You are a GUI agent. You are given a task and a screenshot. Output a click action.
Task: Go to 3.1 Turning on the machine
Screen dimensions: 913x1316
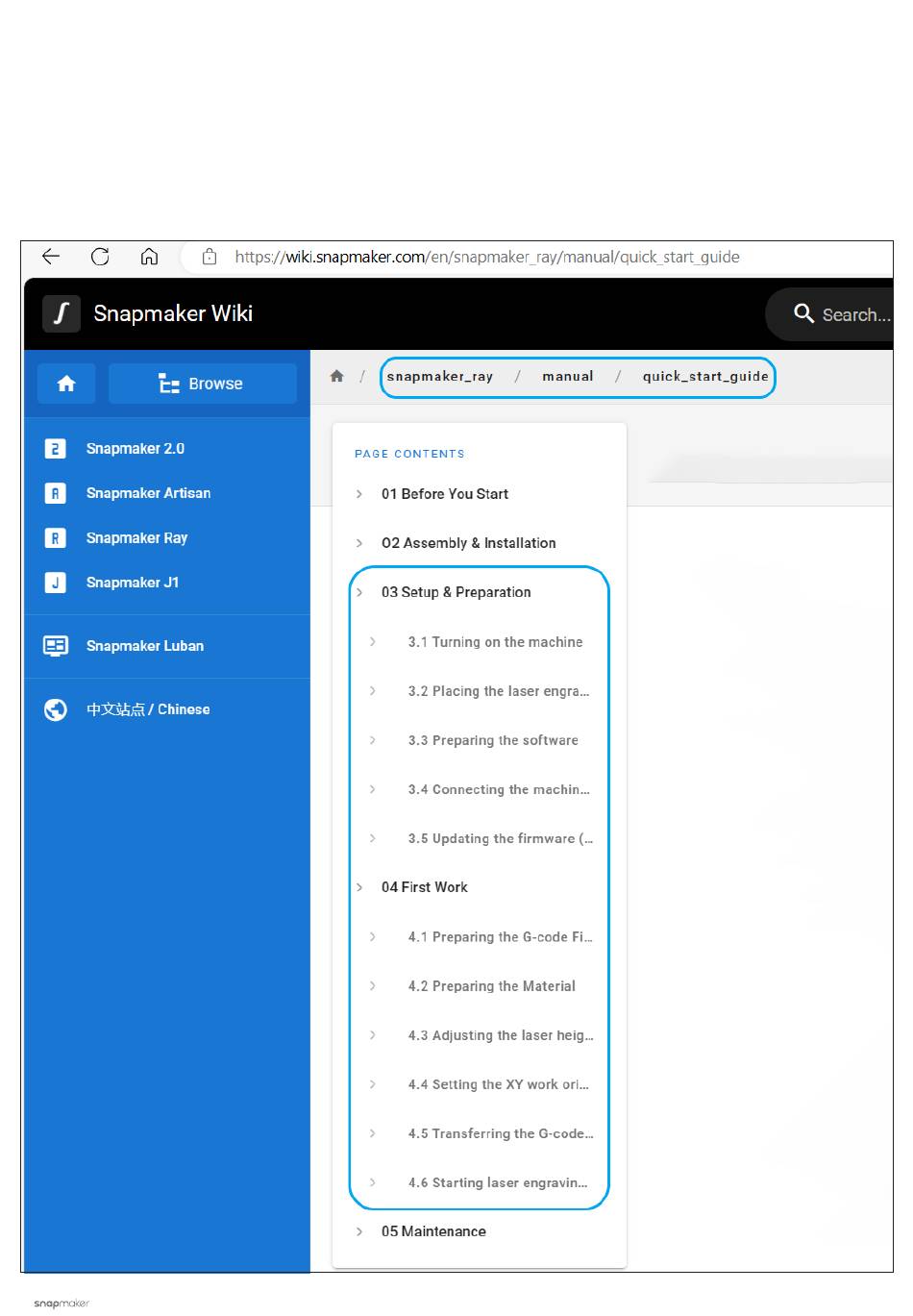(x=495, y=642)
